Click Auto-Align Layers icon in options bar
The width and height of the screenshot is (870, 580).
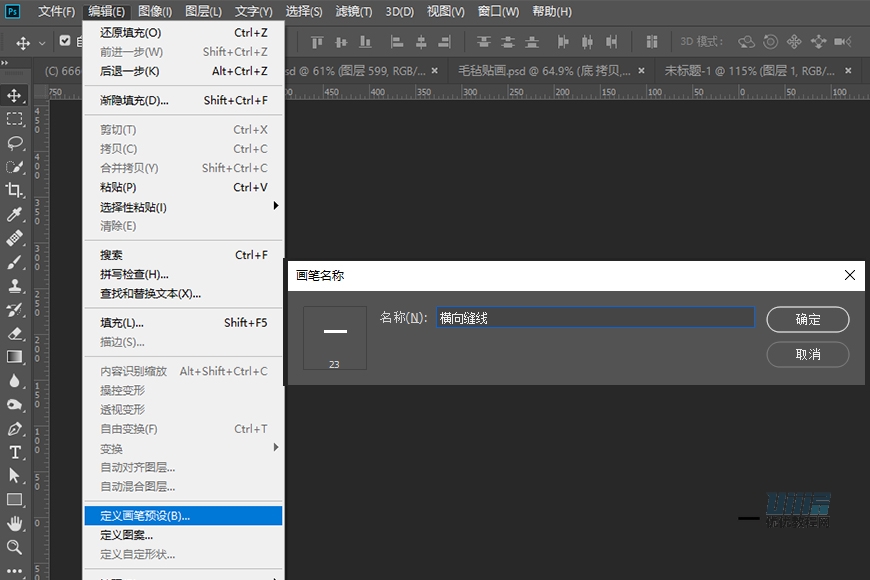(x=652, y=42)
